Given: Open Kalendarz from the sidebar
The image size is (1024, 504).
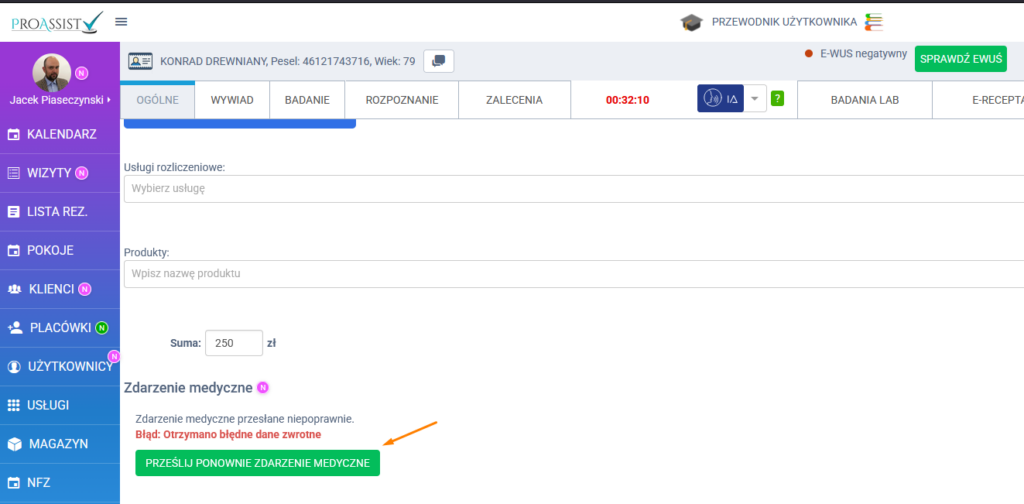Looking at the screenshot, I should coord(60,134).
